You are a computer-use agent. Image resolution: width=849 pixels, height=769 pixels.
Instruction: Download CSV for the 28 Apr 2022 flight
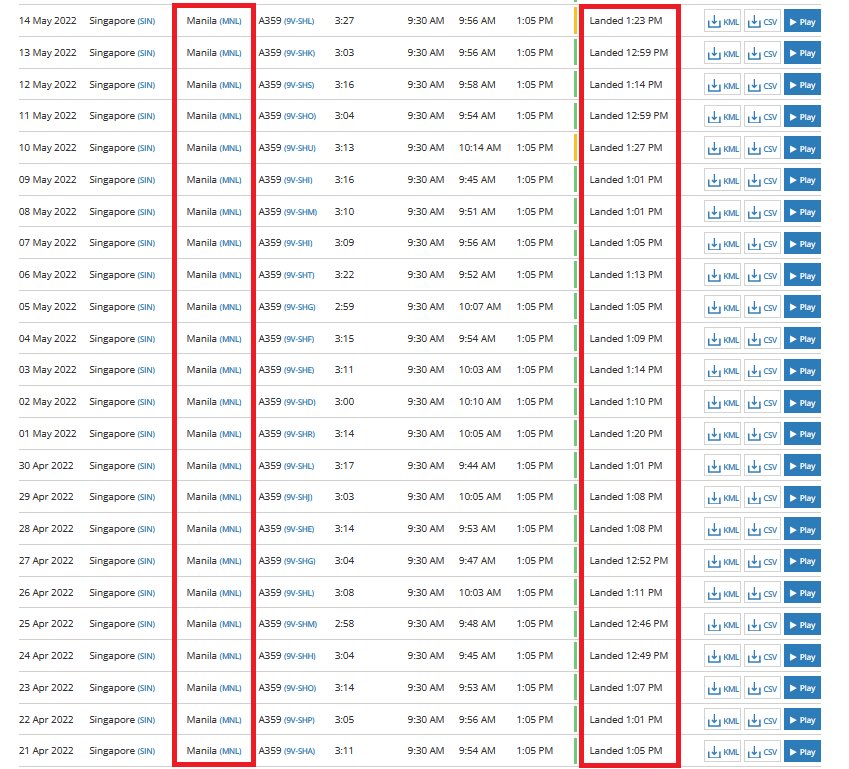(762, 530)
